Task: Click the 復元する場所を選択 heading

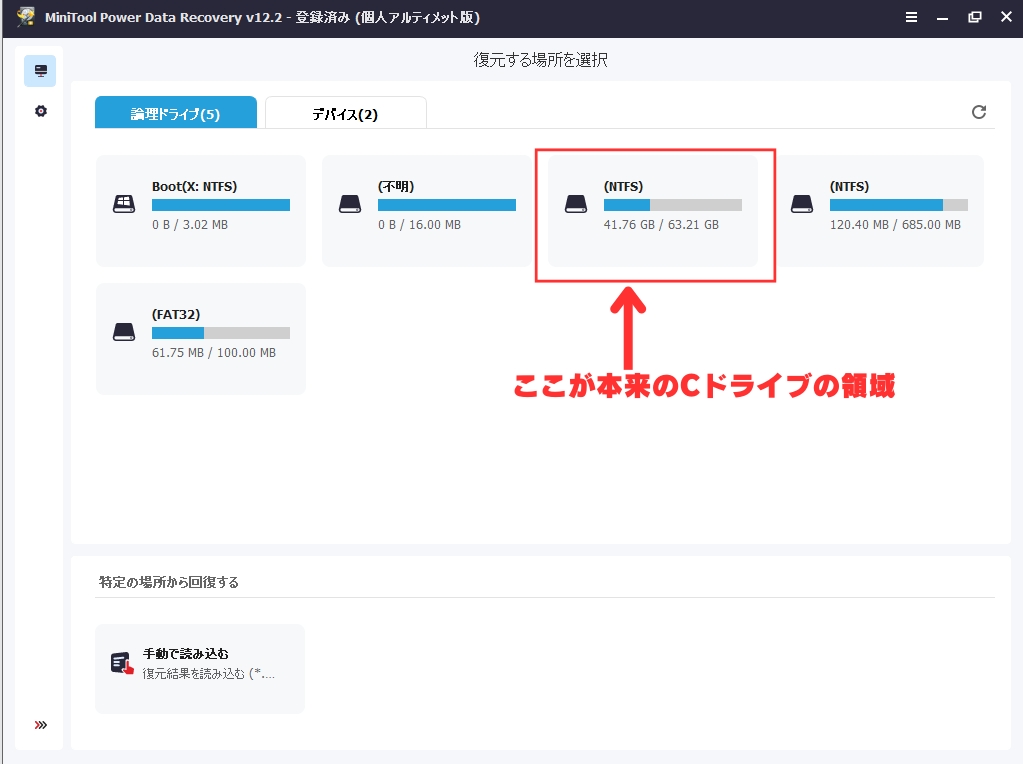Action: coord(540,60)
